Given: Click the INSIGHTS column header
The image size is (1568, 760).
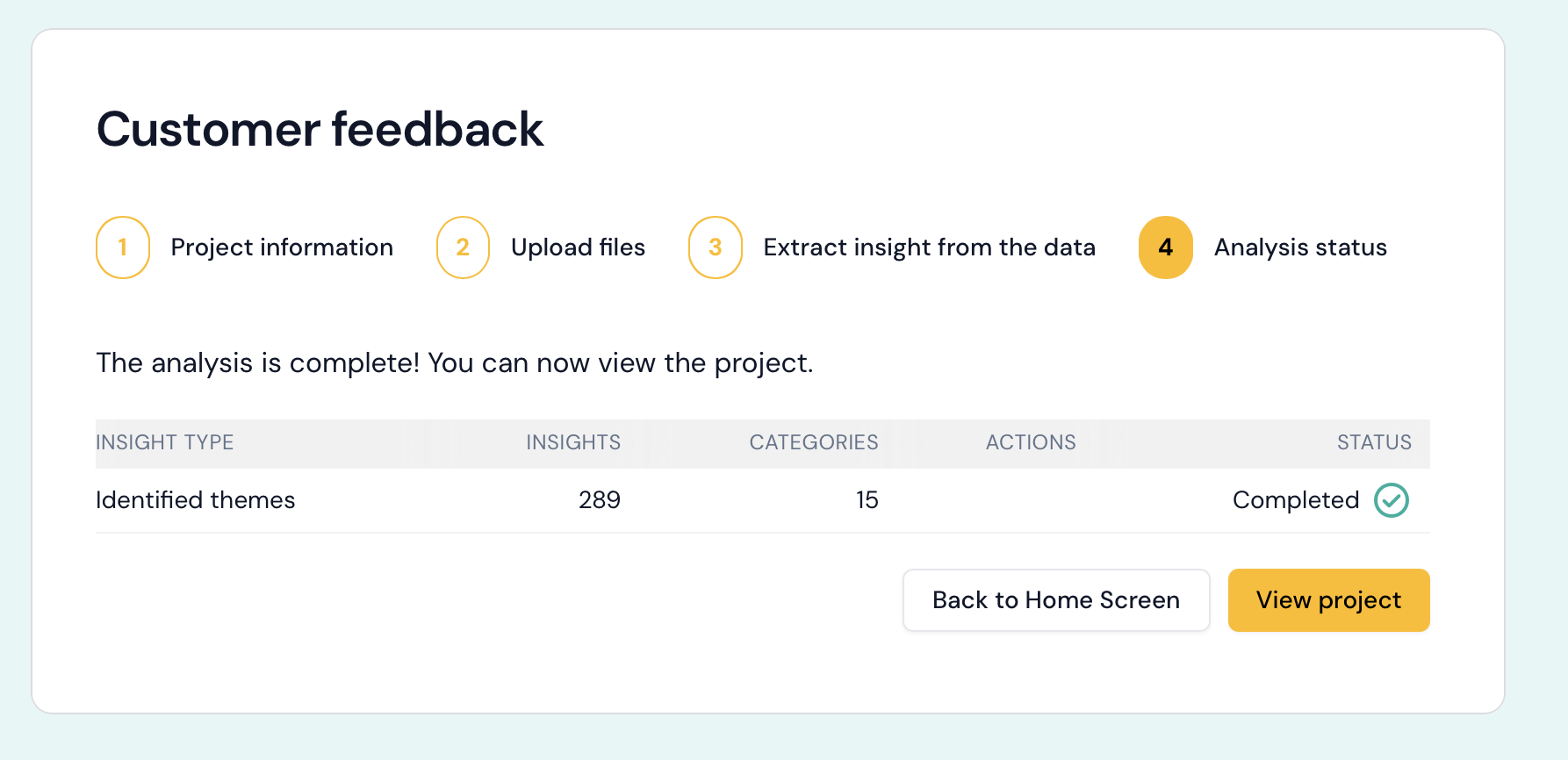Looking at the screenshot, I should click(573, 442).
